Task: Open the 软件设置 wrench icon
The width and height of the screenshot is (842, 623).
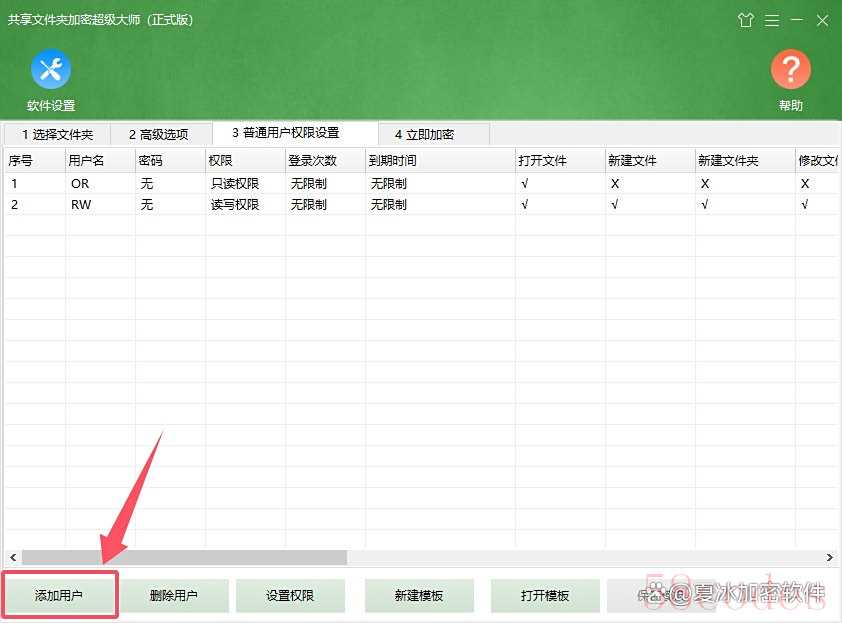Action: (x=50, y=69)
